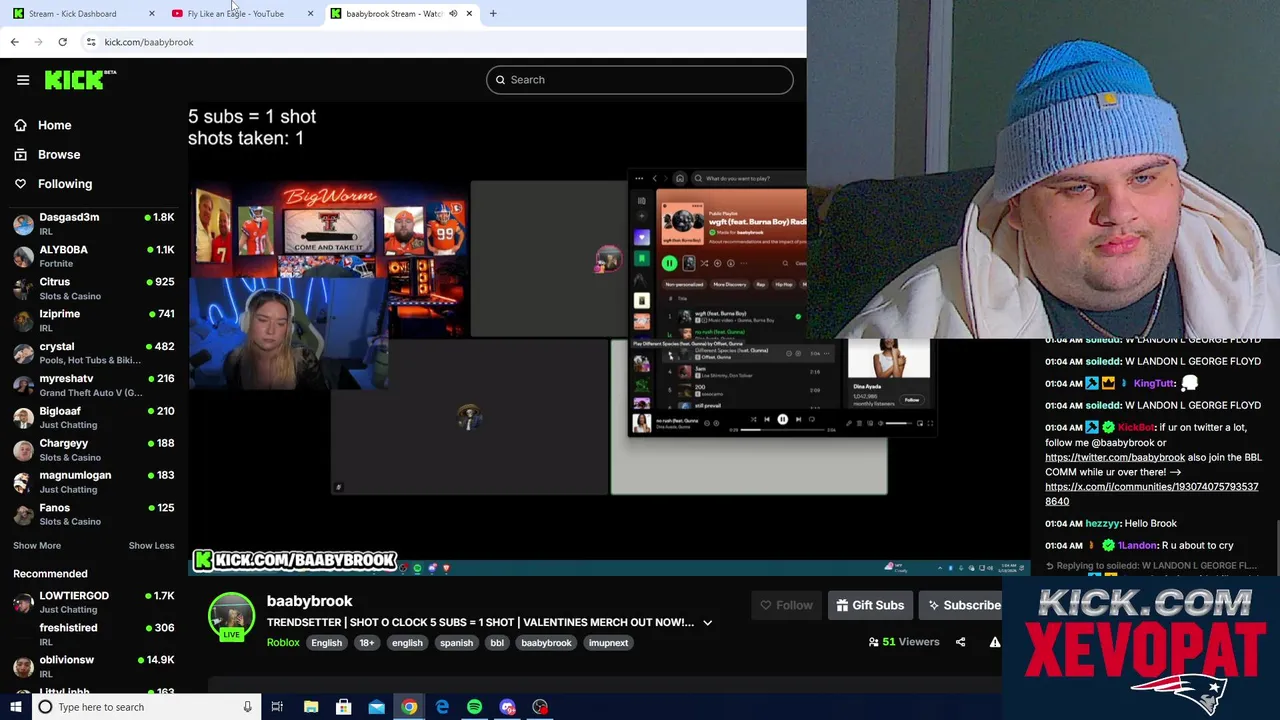
Task: Click the address bar URL kick.com/baabybrook
Action: click(x=149, y=42)
